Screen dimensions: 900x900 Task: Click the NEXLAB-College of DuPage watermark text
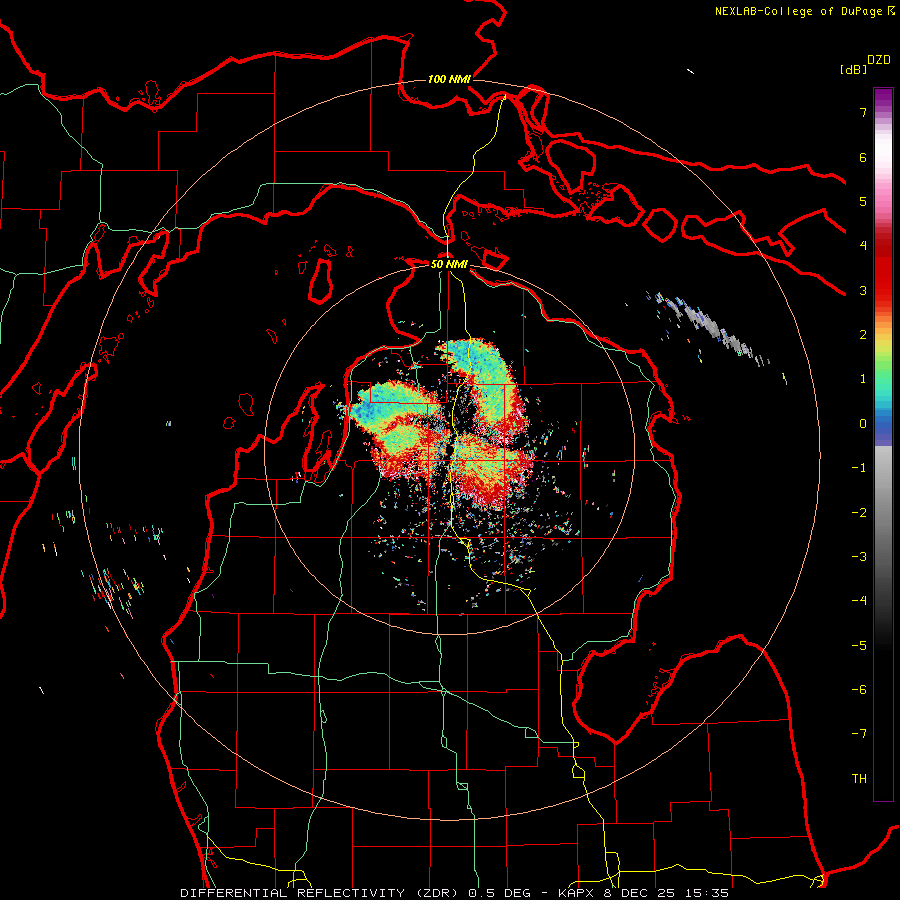tap(800, 11)
